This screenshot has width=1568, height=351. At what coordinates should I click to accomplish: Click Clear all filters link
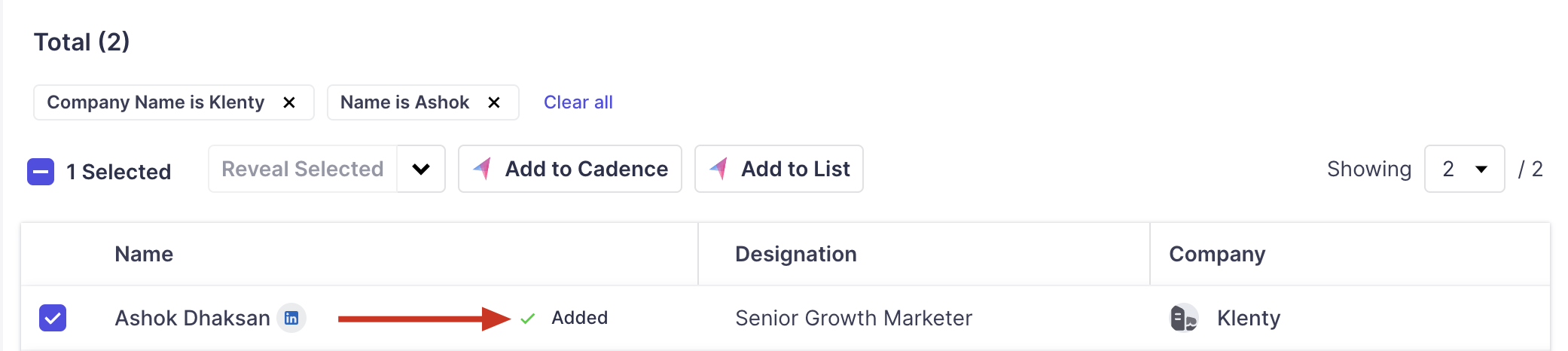point(578,102)
